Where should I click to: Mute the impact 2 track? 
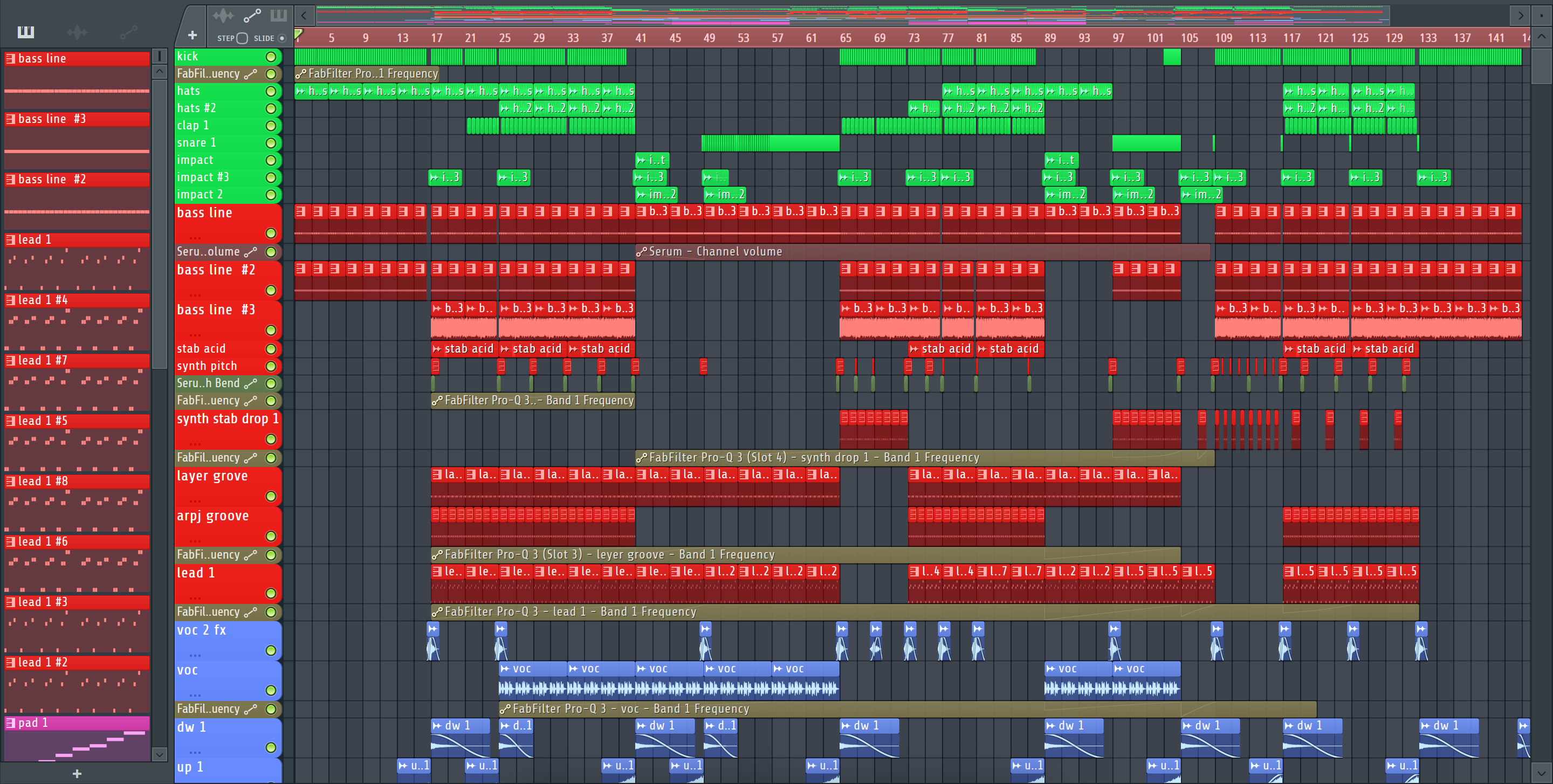click(271, 195)
